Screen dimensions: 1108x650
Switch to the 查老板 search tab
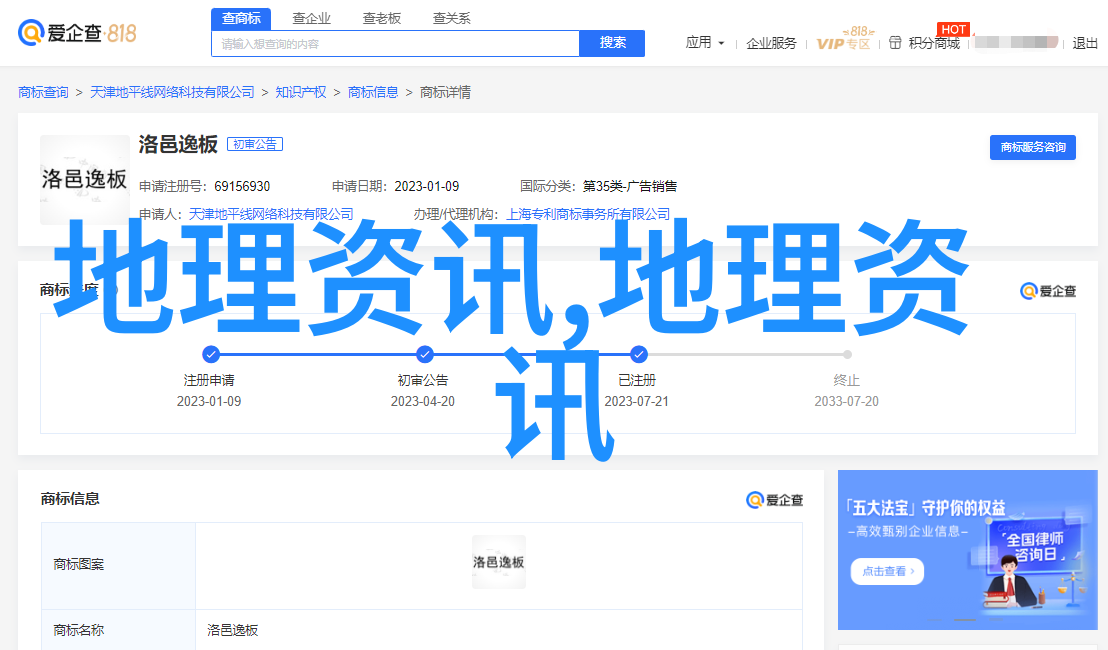(x=382, y=18)
